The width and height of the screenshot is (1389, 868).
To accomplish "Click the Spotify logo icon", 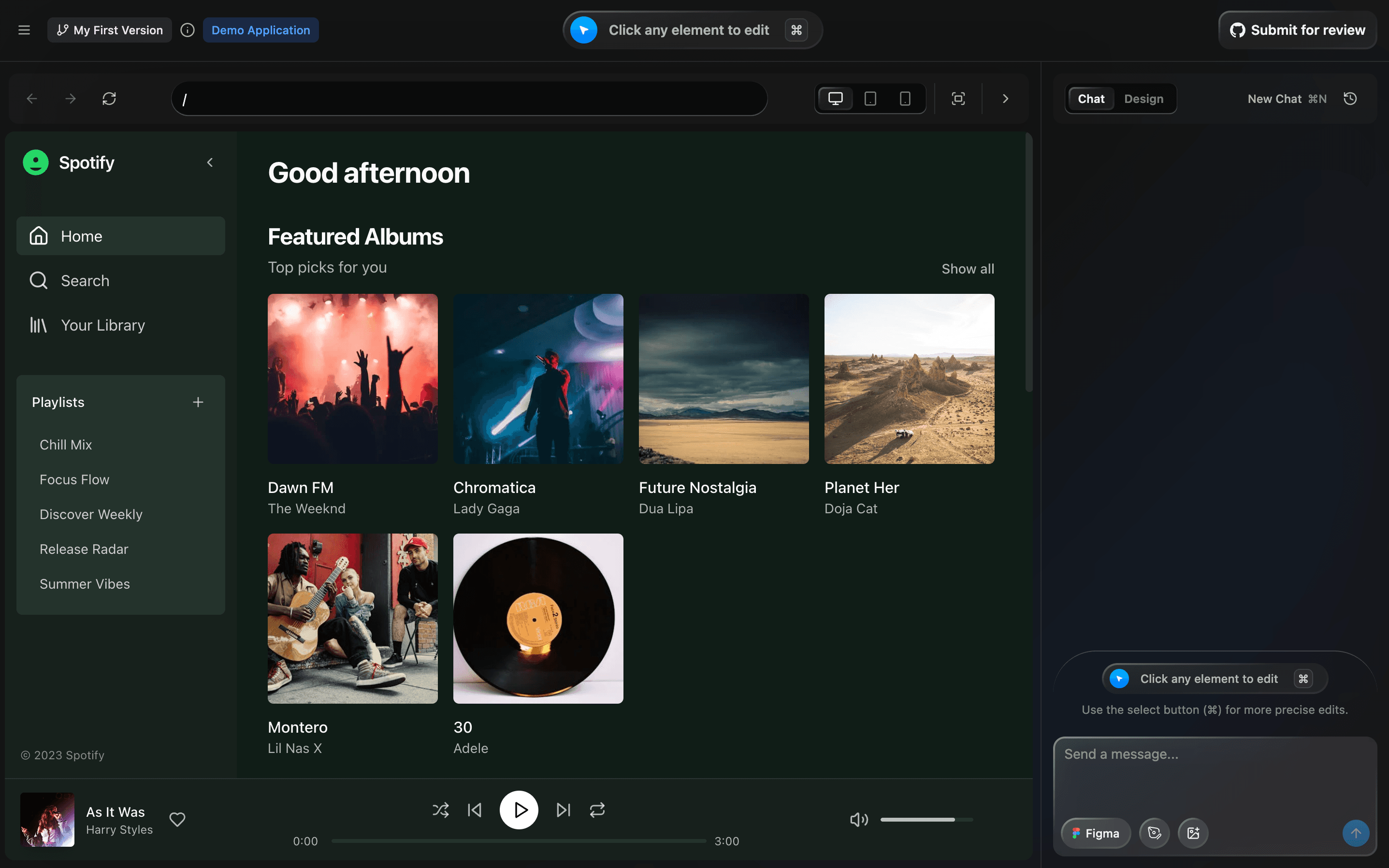I will (36, 162).
